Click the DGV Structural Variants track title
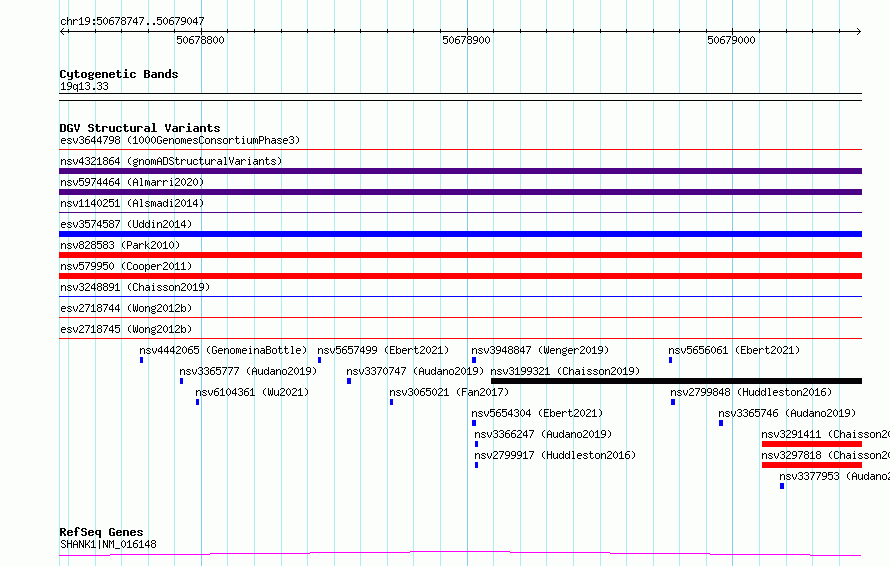The height and width of the screenshot is (566, 890). (x=140, y=128)
